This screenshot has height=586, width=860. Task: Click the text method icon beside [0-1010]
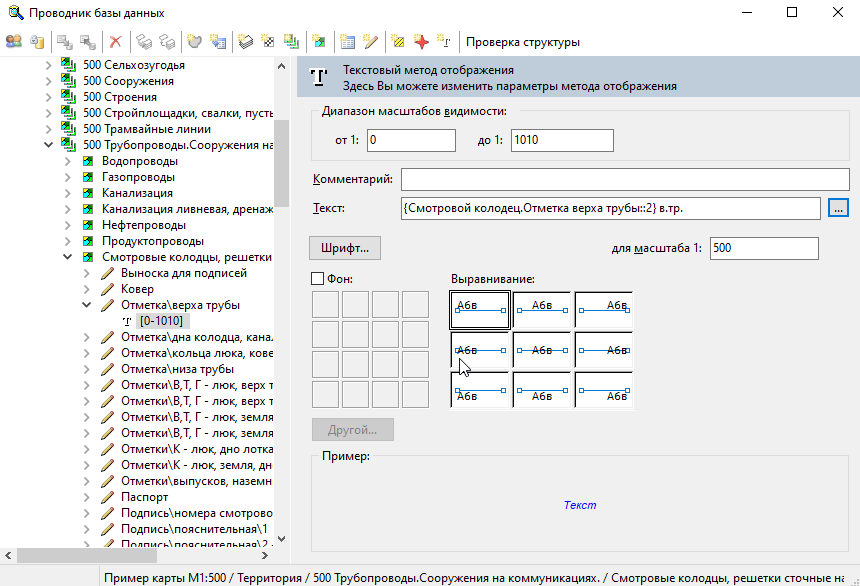[127, 321]
